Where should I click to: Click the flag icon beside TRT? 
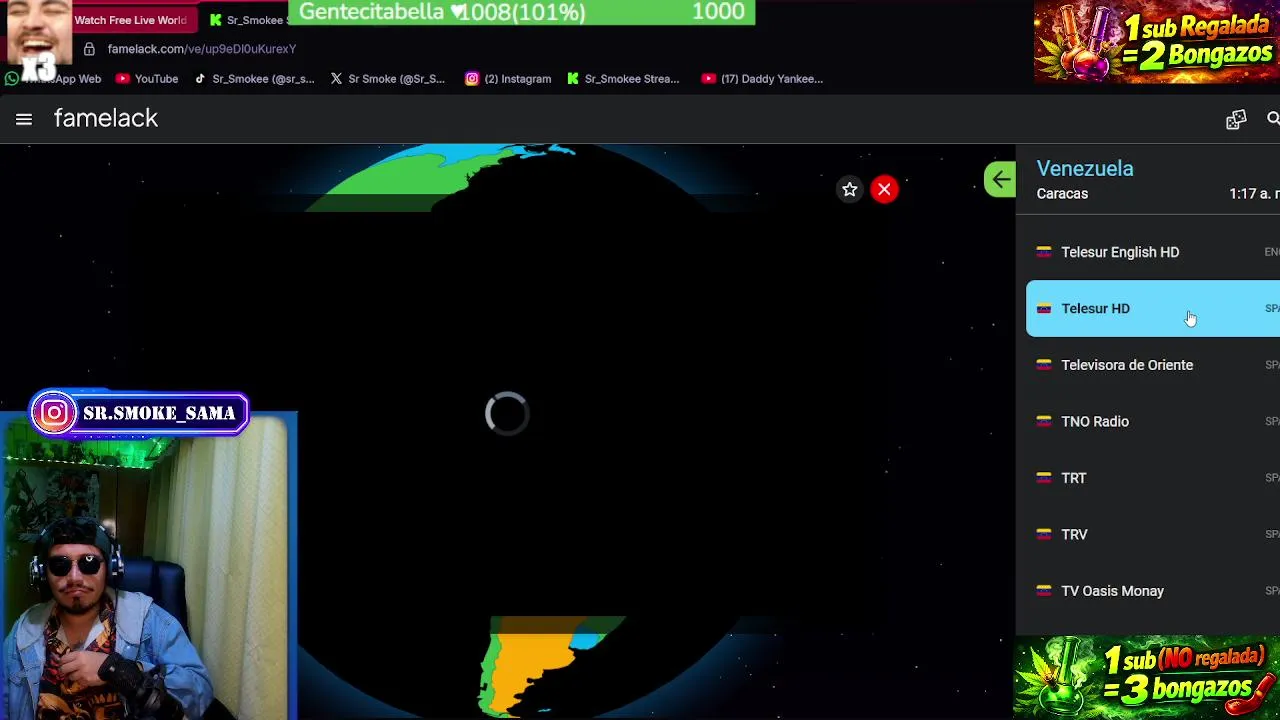click(1044, 478)
